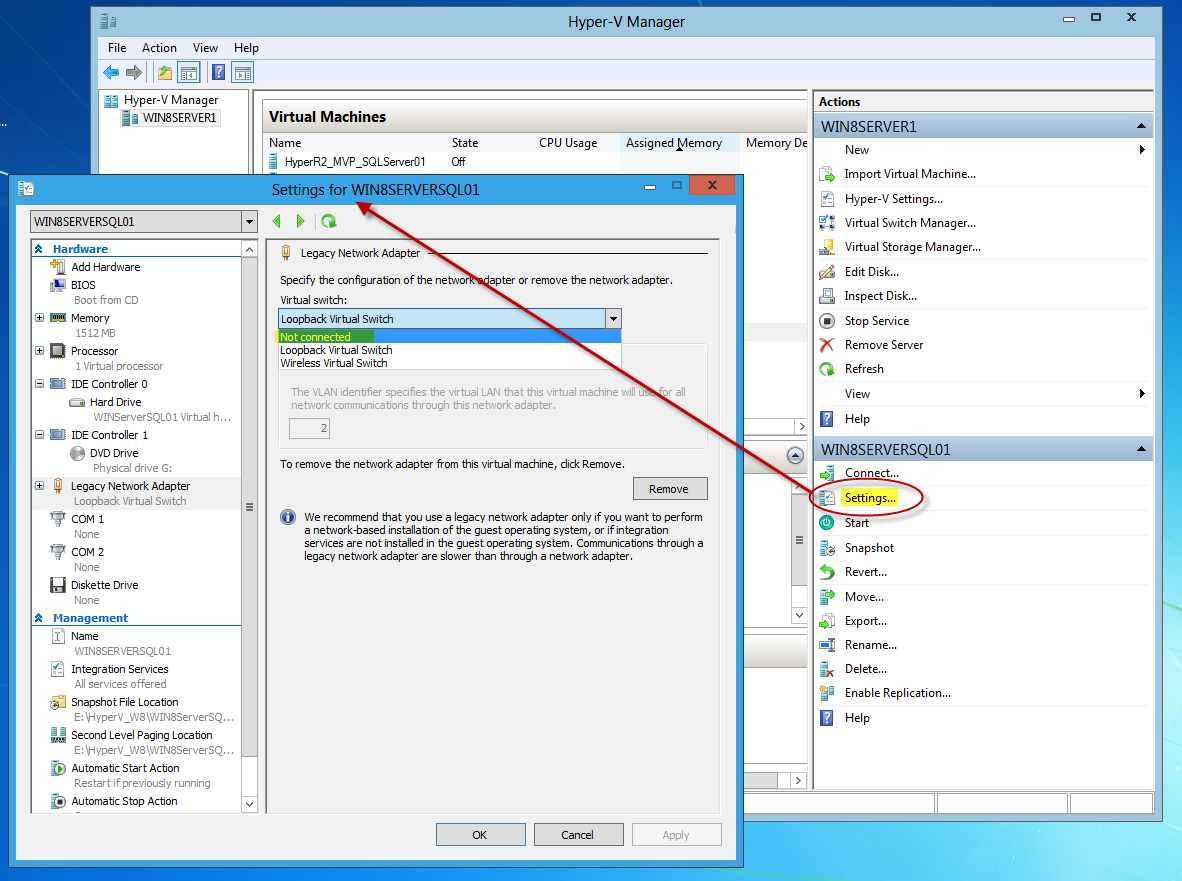Click the Connect icon in Actions pane
The width and height of the screenshot is (1182, 881).
[827, 473]
